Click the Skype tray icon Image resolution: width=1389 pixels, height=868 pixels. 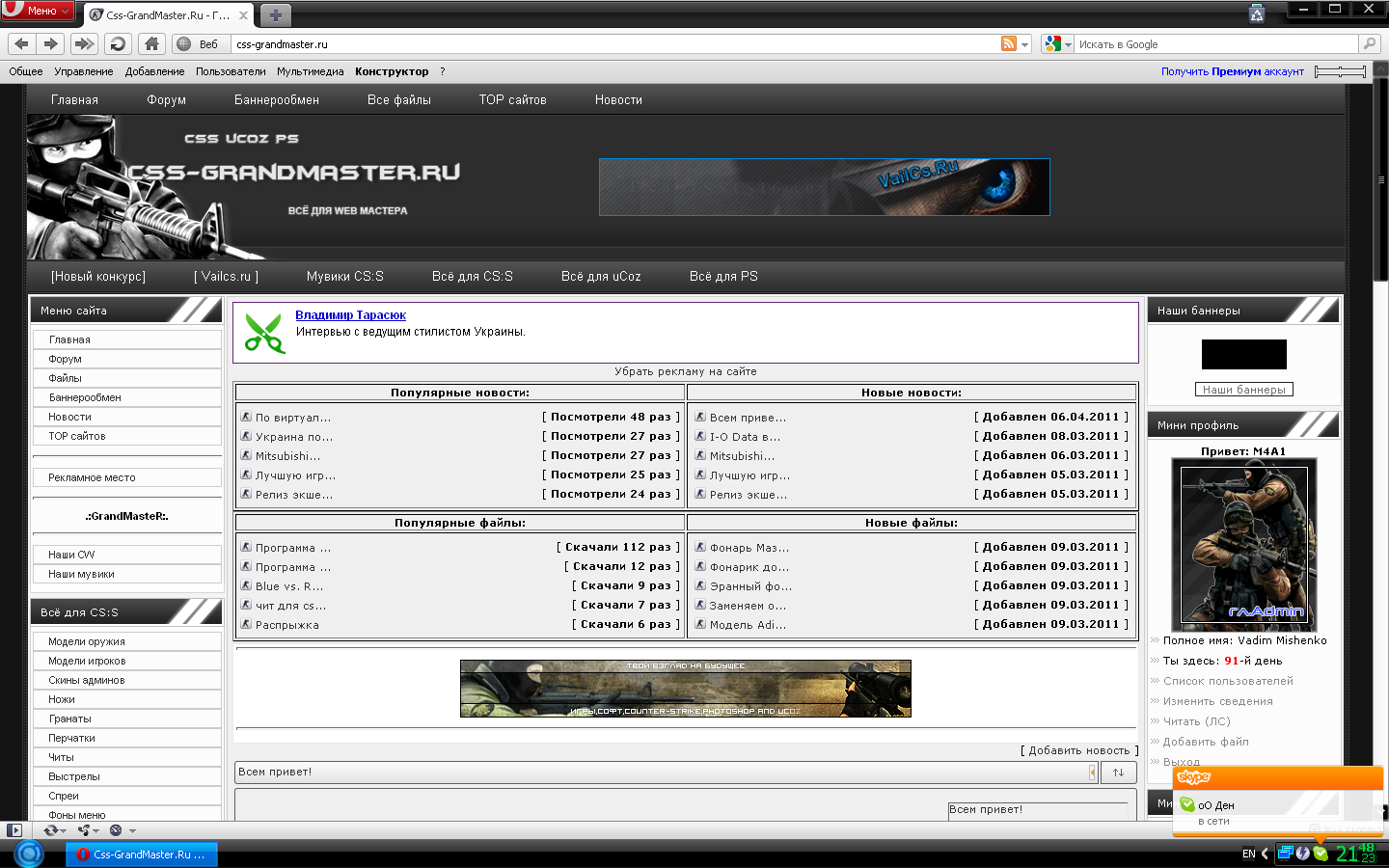pyautogui.click(x=1321, y=854)
